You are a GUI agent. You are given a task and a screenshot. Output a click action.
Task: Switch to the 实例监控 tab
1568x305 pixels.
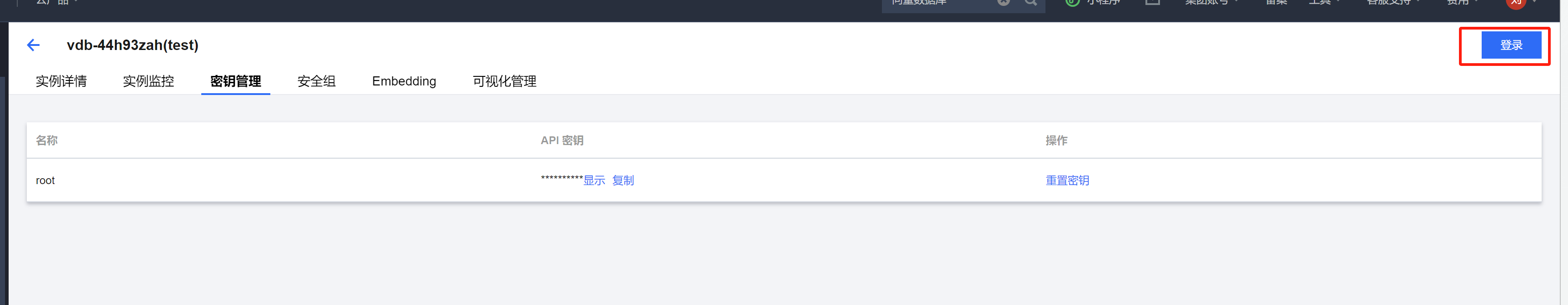coord(149,81)
